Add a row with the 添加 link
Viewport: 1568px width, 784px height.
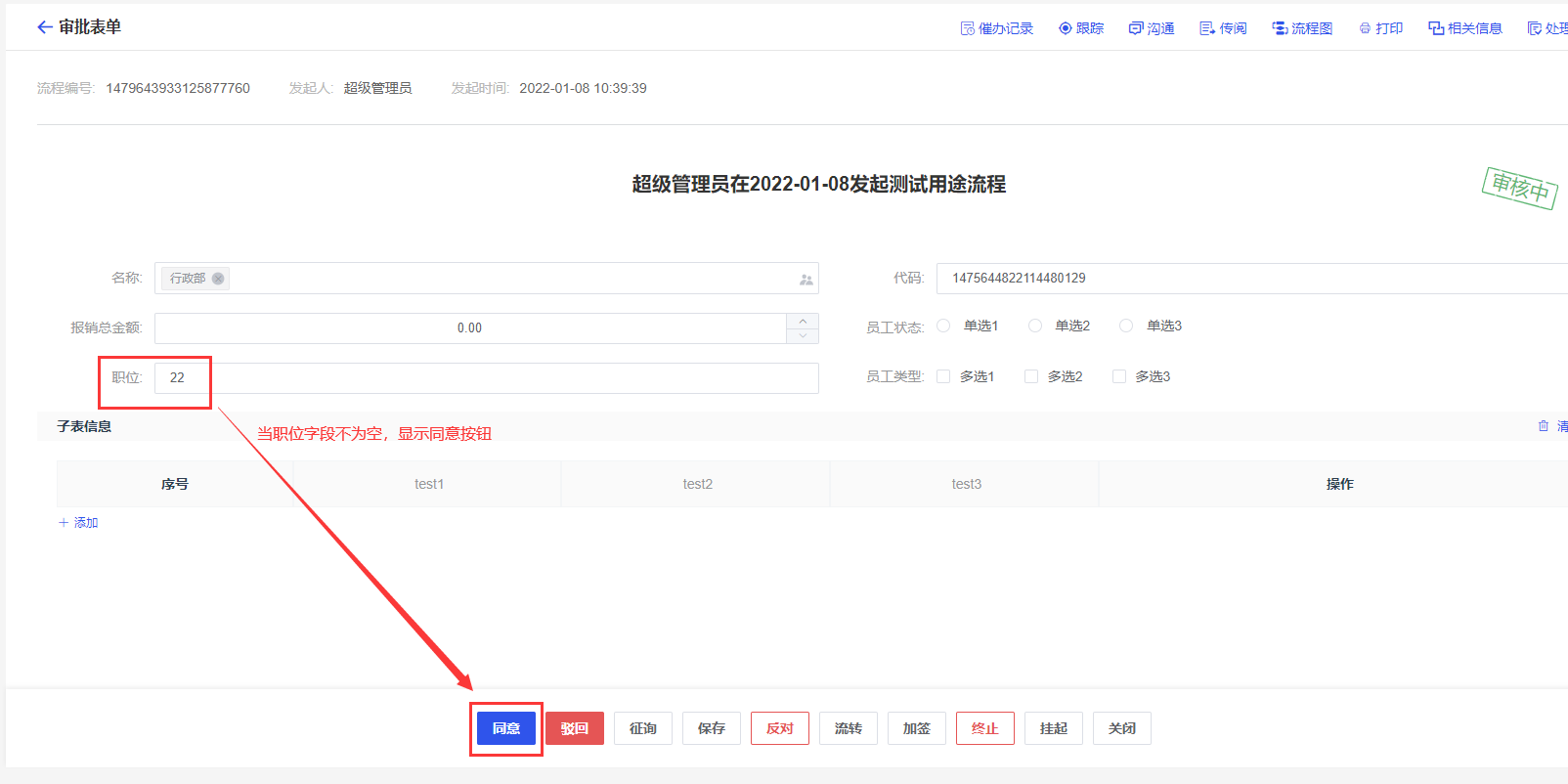pyautogui.click(x=78, y=523)
